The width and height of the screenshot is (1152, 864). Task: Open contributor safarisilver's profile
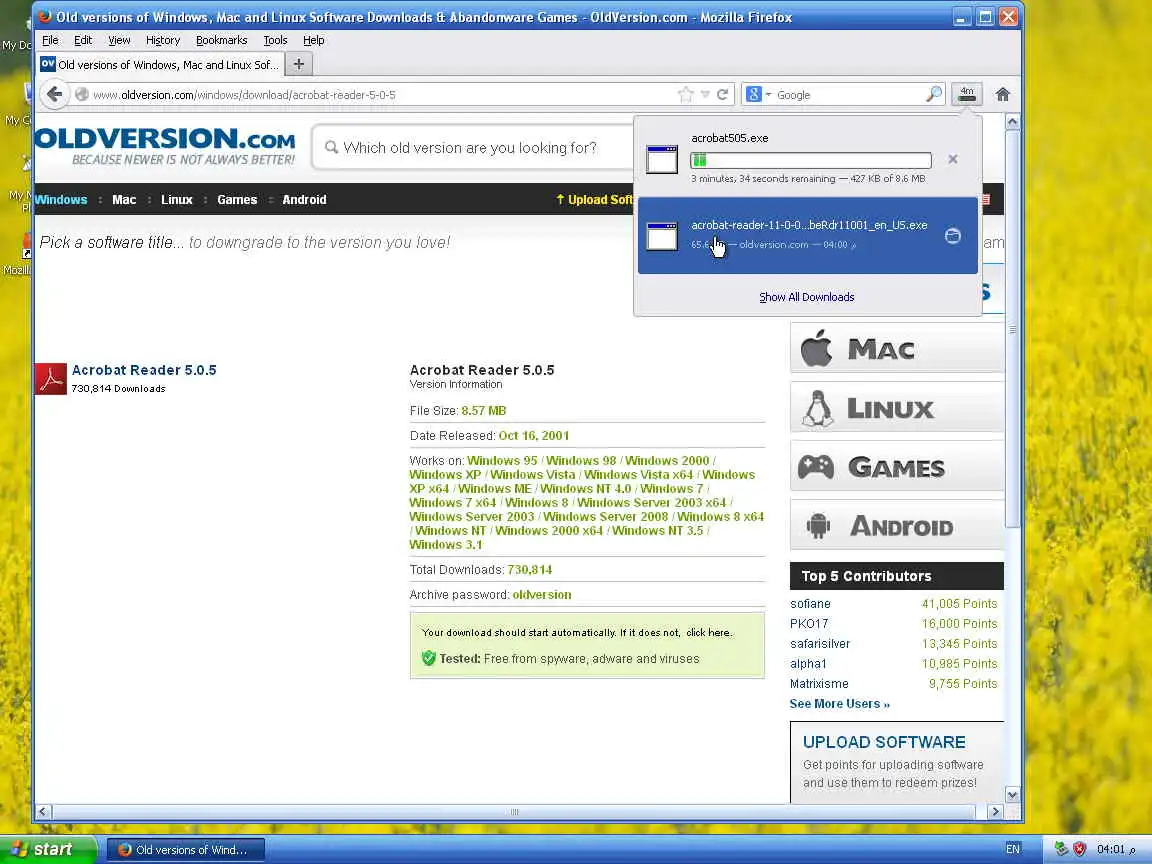820,643
